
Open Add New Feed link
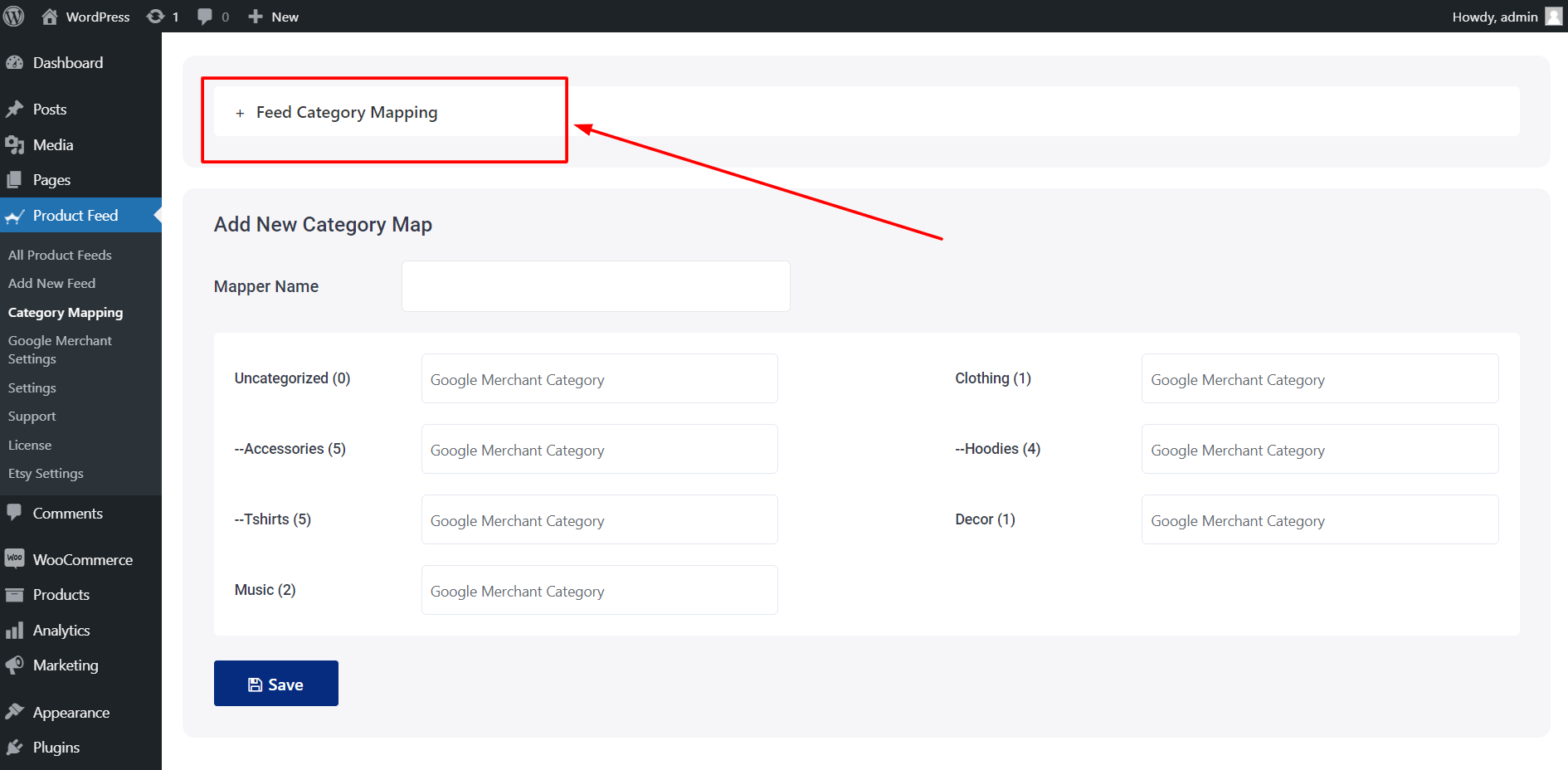pos(51,283)
